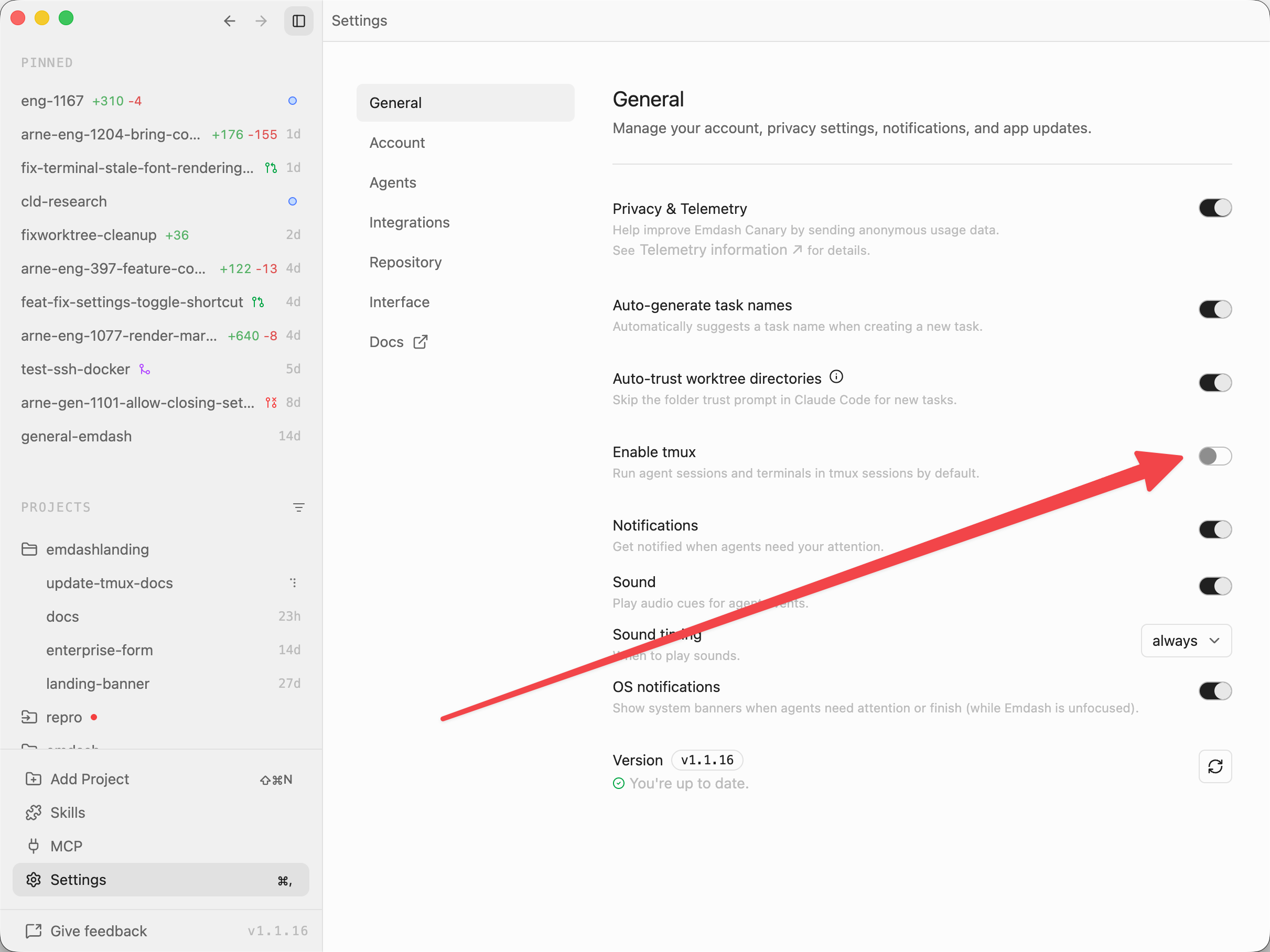Switch off OS notifications toggle

[1215, 691]
